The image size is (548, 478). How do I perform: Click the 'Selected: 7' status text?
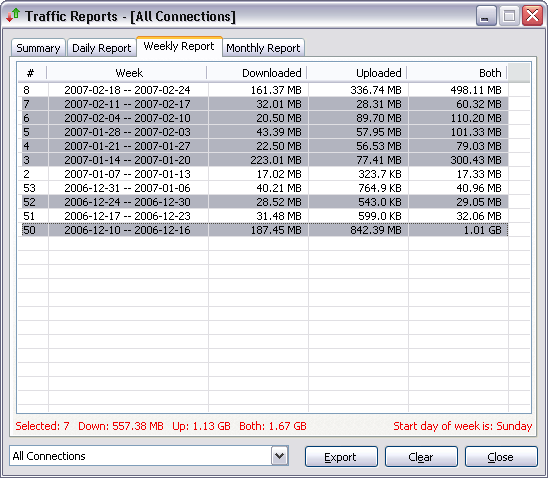42,426
